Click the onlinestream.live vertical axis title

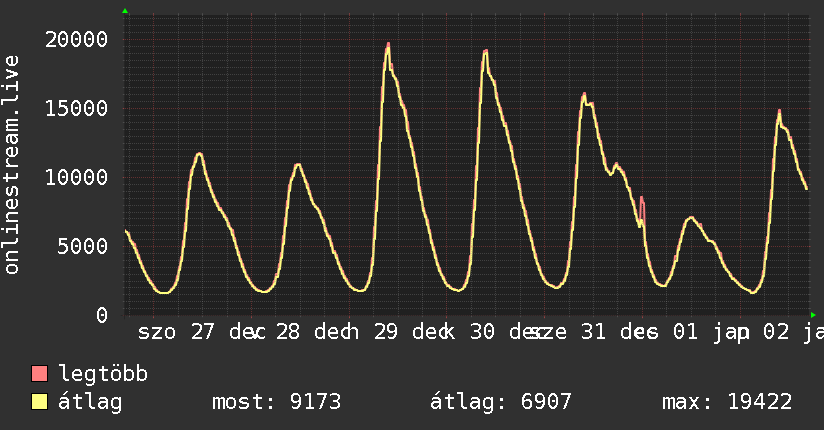pos(12,165)
